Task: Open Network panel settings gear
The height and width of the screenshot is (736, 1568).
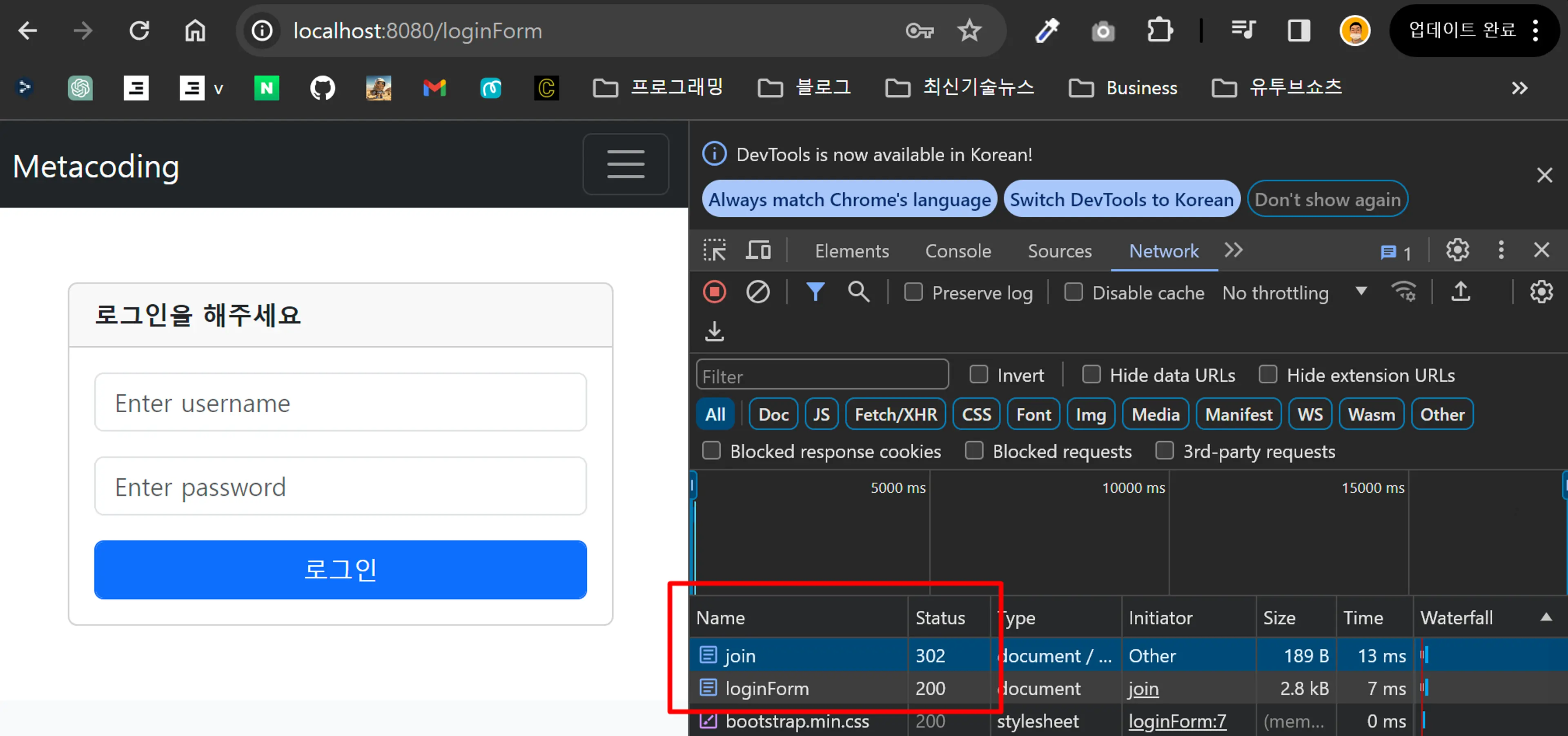Action: pos(1541,292)
